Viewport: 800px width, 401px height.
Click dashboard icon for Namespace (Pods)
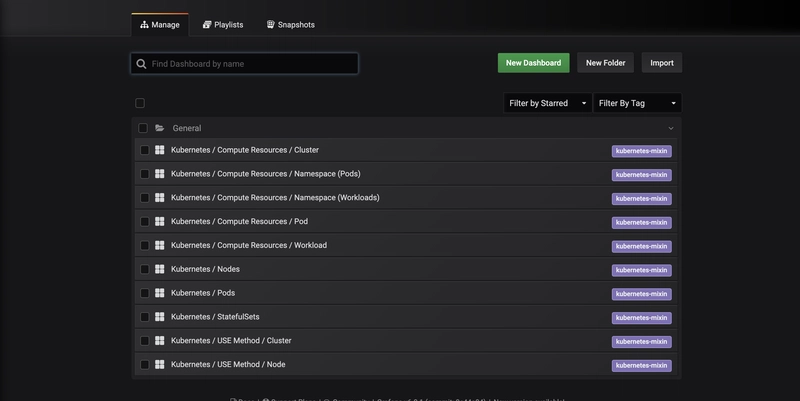click(x=160, y=174)
